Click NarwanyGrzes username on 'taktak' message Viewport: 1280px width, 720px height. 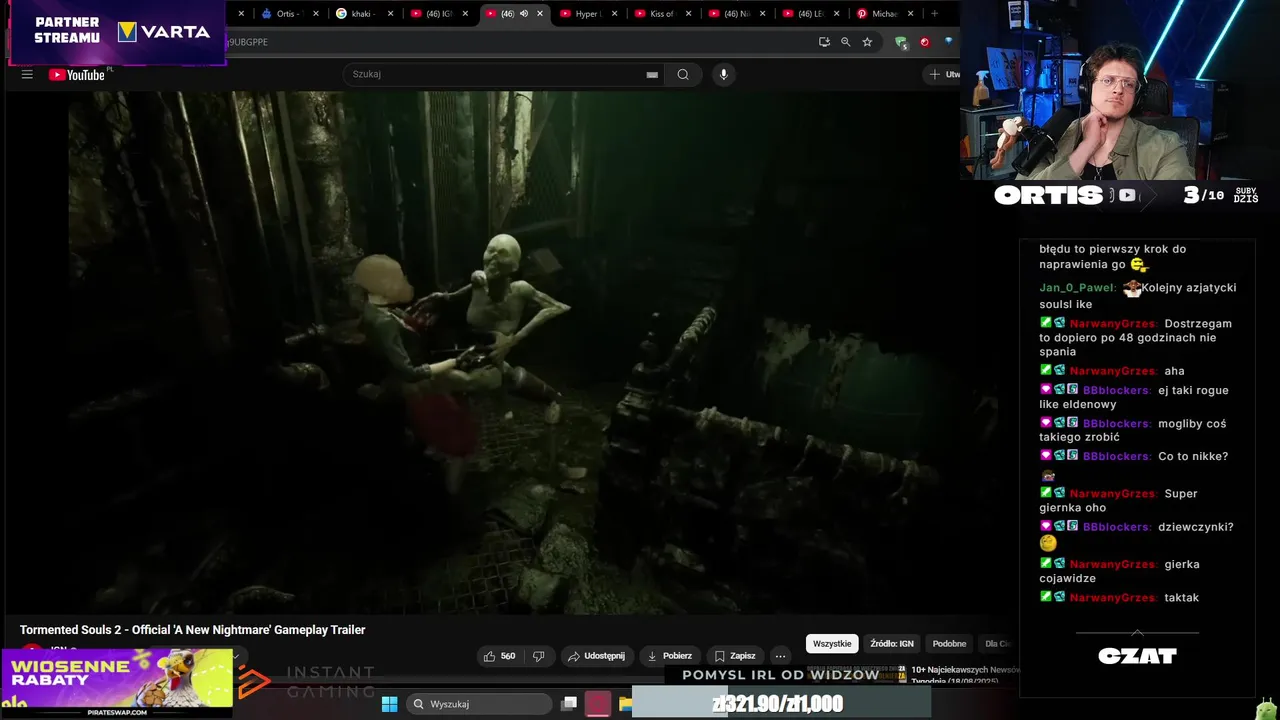(x=1112, y=598)
